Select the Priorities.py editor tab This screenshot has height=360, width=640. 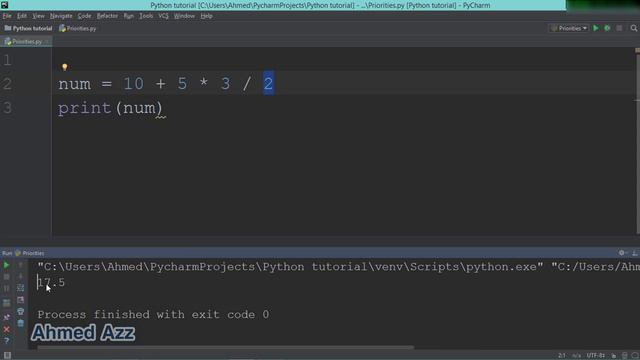[x=25, y=41]
